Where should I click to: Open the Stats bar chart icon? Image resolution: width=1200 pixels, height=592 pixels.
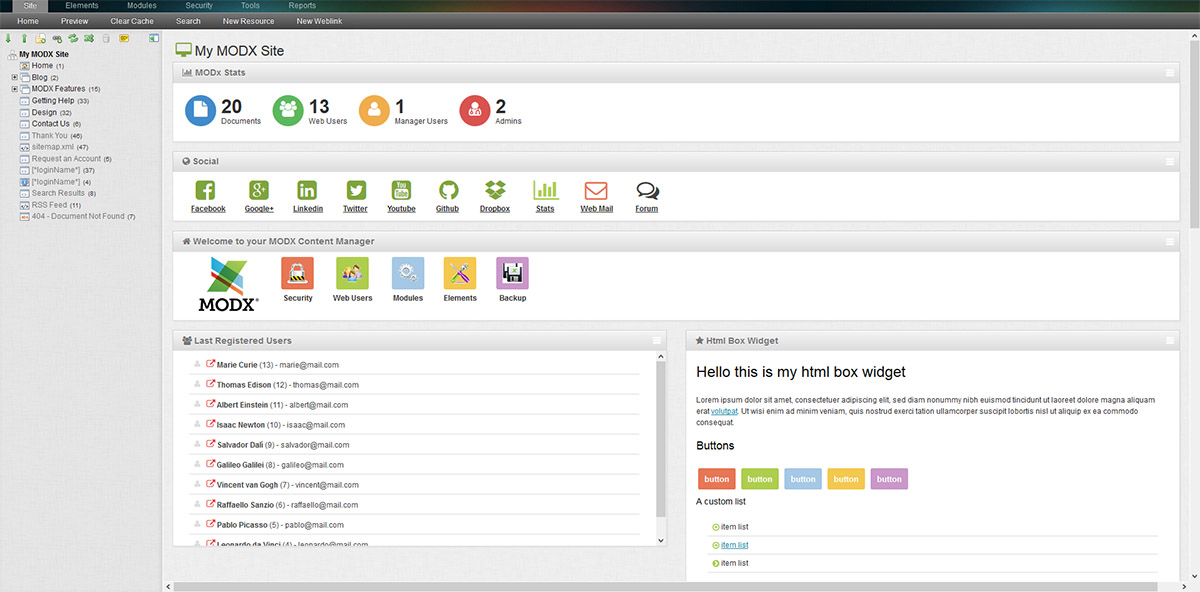pyautogui.click(x=545, y=190)
